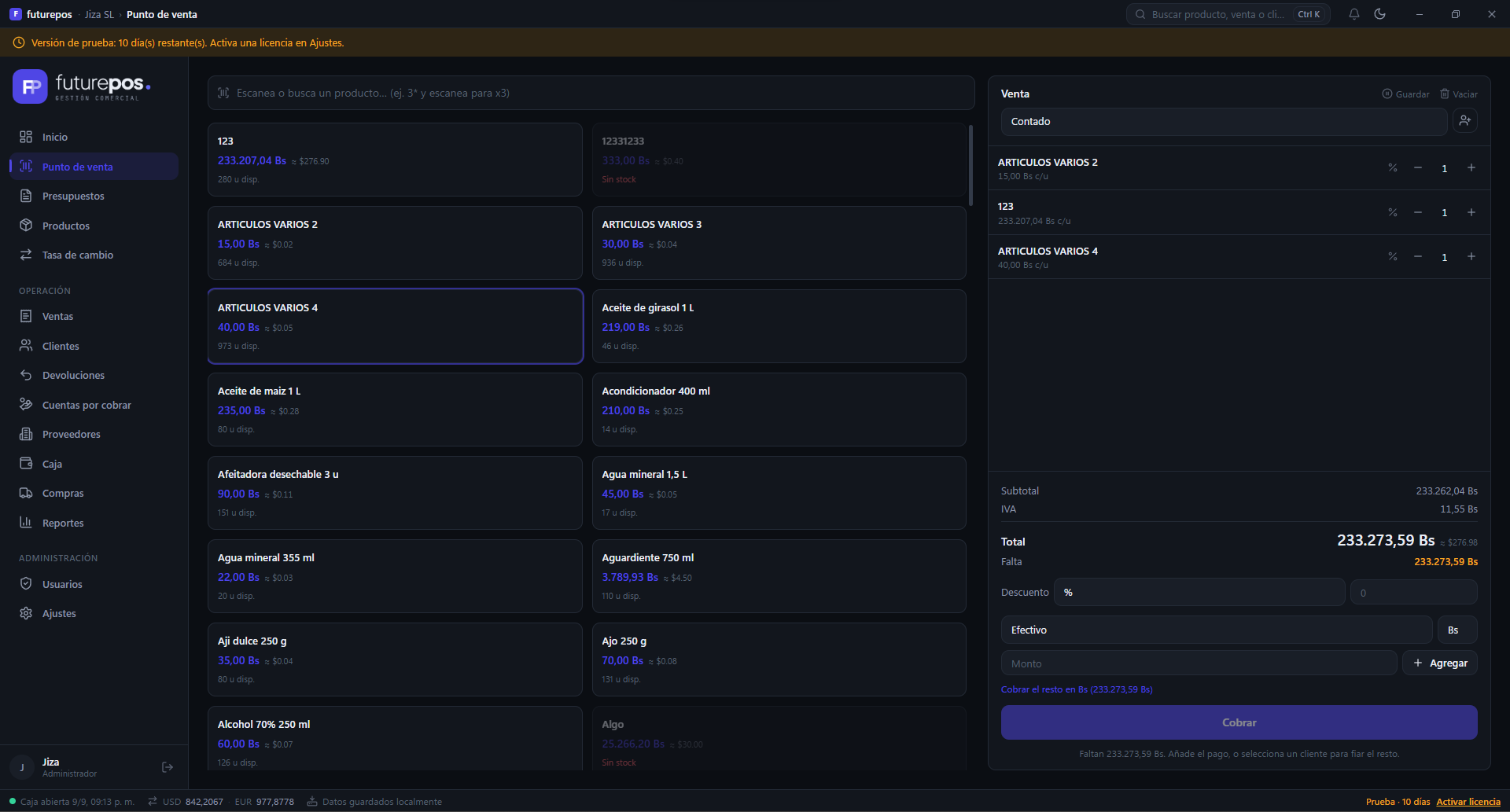The width and height of the screenshot is (1510, 812).
Task: Open Proveedores section
Action: 94,434
